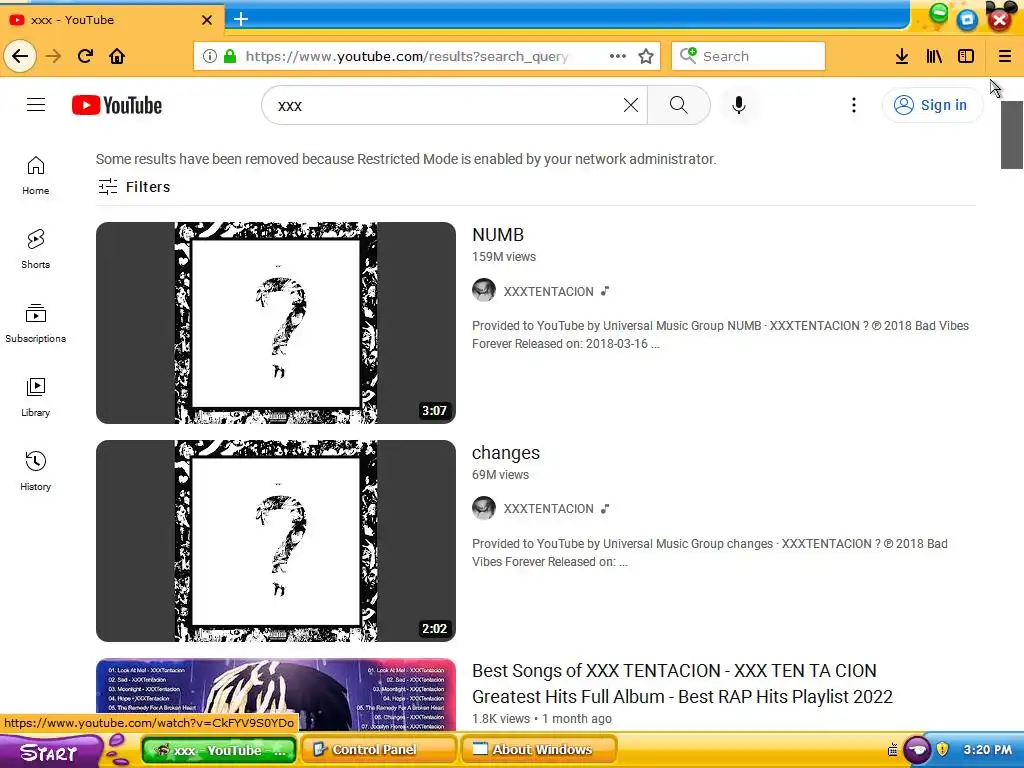Open the 'changes' video thumbnail
The image size is (1024, 768).
(x=276, y=541)
